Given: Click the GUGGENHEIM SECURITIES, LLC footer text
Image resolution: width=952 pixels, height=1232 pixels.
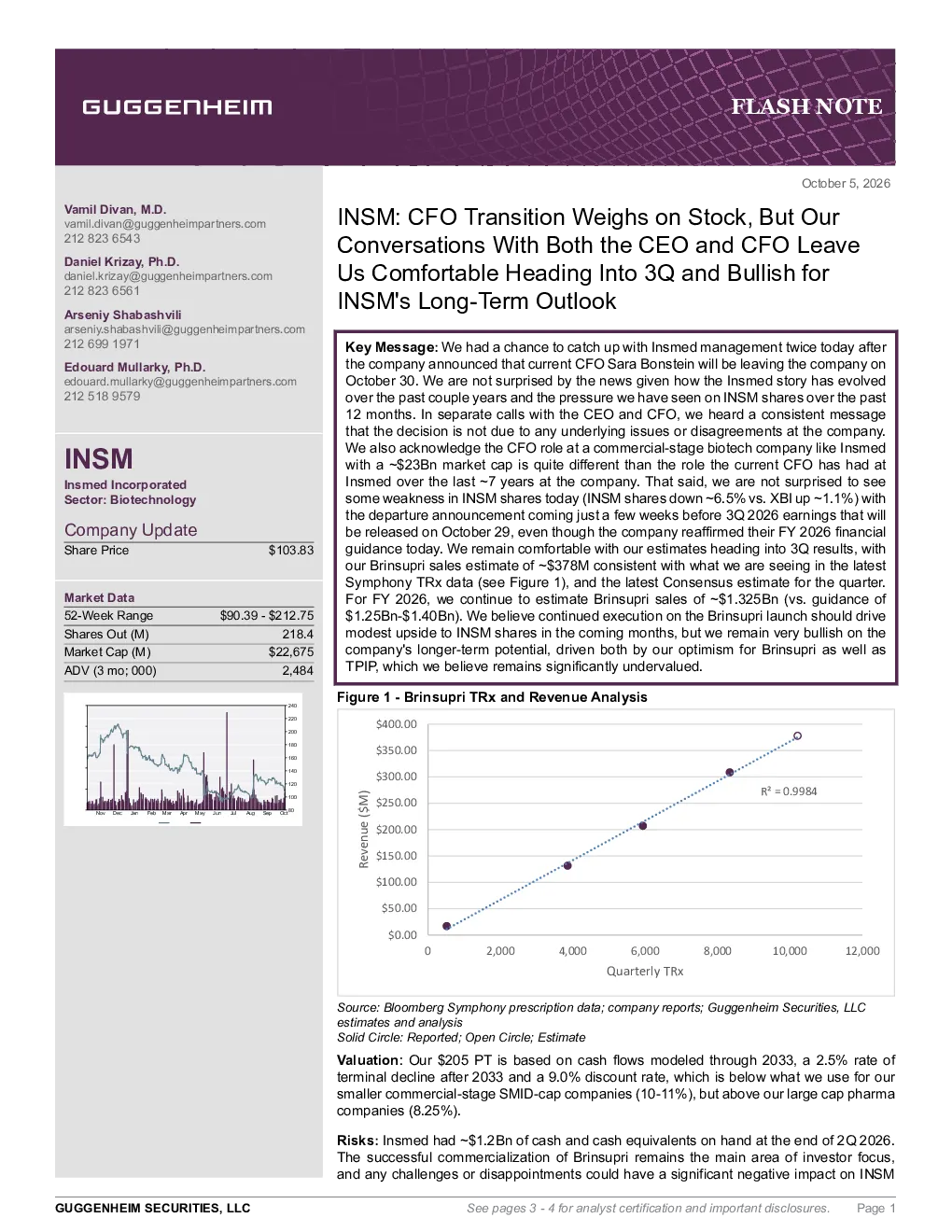Looking at the screenshot, I should tap(153, 1209).
